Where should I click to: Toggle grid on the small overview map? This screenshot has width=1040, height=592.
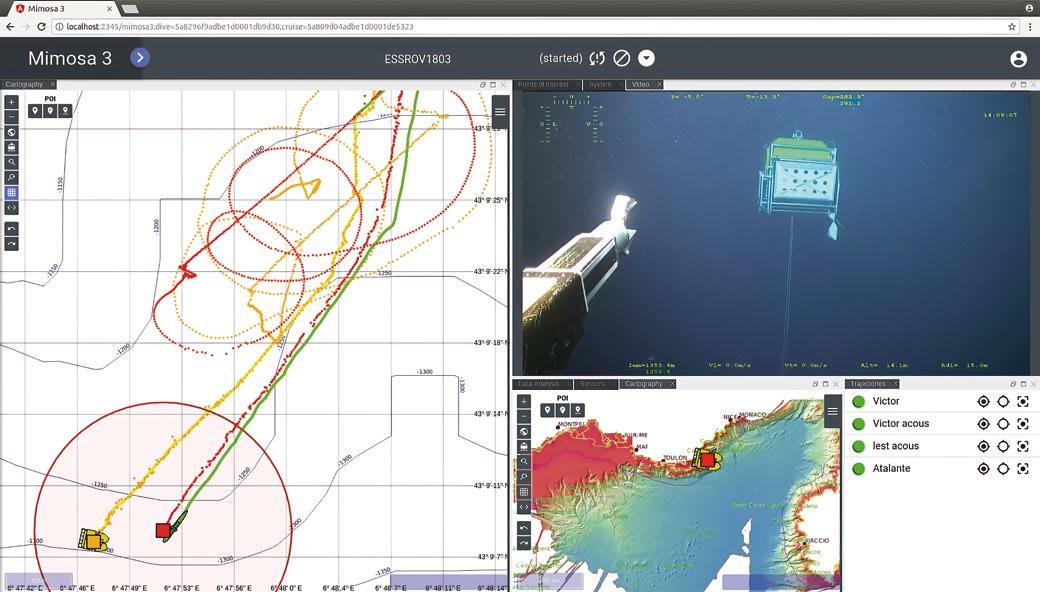(523, 492)
